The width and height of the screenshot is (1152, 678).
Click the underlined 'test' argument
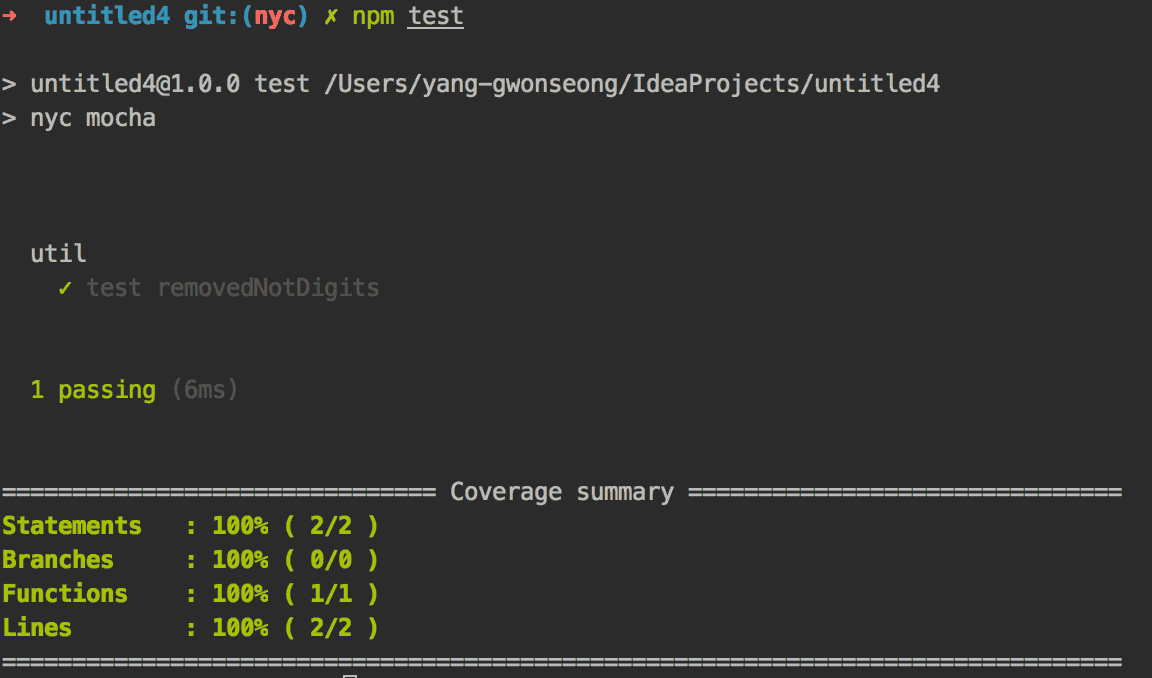click(x=436, y=16)
